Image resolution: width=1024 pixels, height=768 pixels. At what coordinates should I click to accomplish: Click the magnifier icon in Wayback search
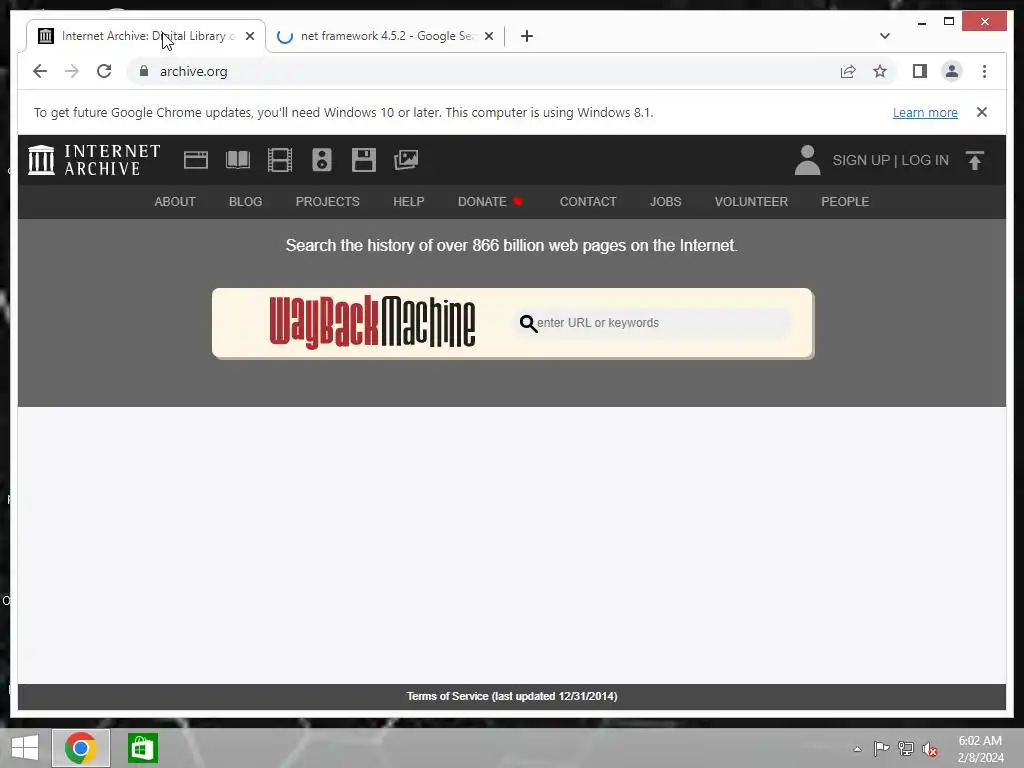[x=528, y=323]
